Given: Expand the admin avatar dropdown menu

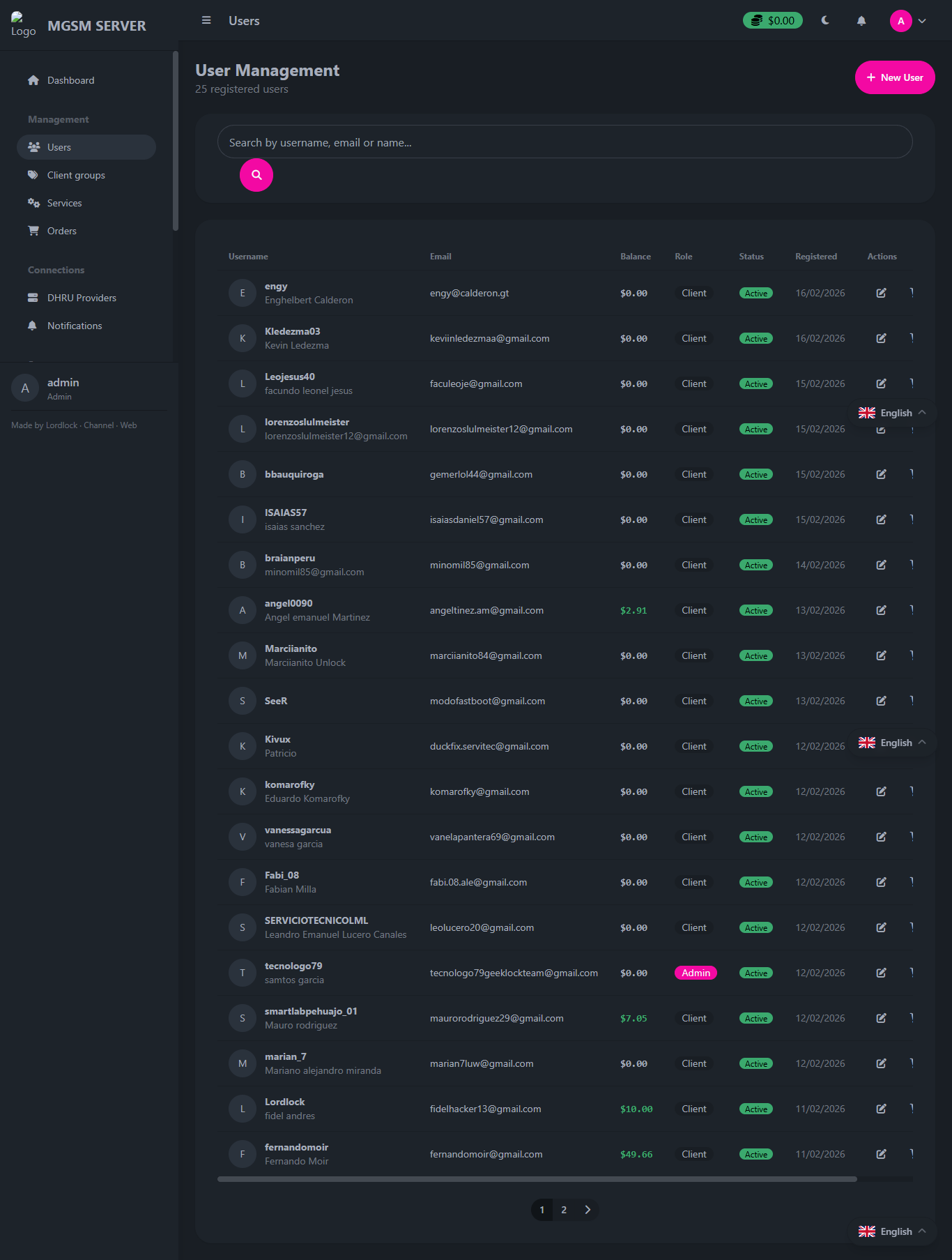Looking at the screenshot, I should click(x=909, y=21).
